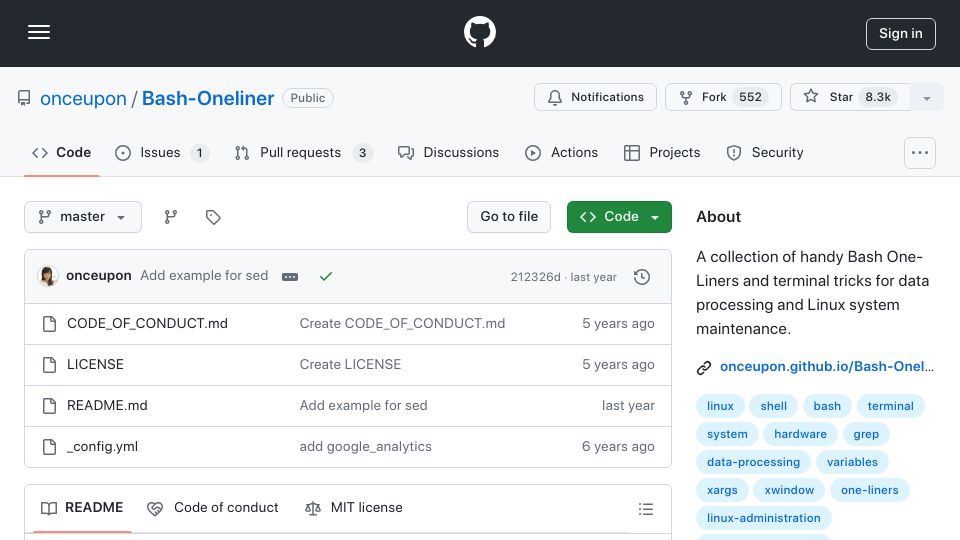Select the data-processing topic tag

pyautogui.click(x=753, y=462)
